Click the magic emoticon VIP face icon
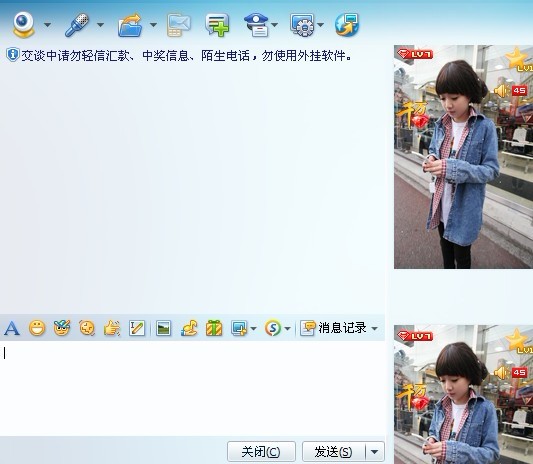This screenshot has height=464, width=533. click(x=62, y=328)
